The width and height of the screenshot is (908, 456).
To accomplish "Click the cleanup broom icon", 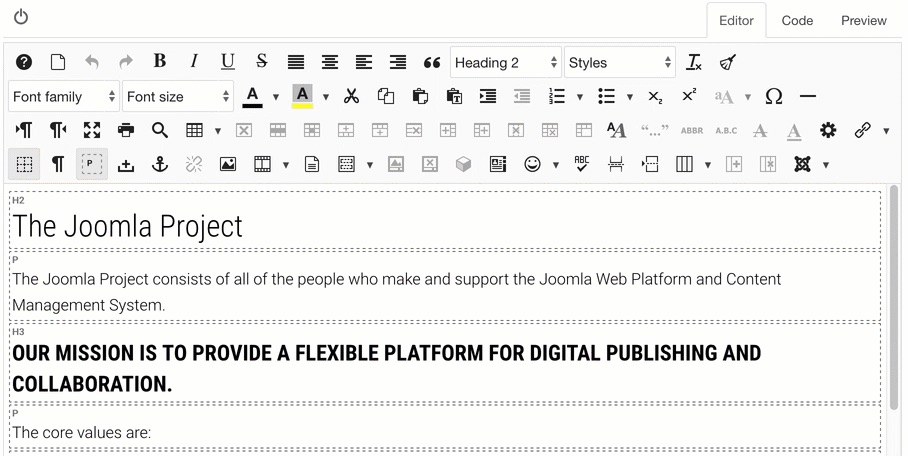I will 728,62.
